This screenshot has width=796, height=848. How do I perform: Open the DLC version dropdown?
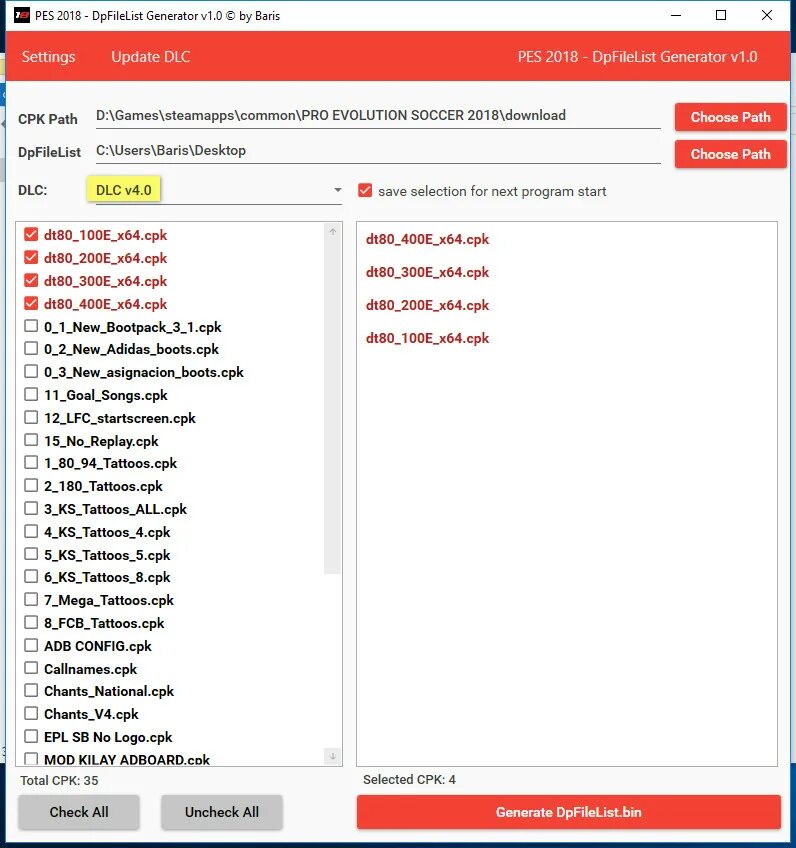tap(218, 190)
